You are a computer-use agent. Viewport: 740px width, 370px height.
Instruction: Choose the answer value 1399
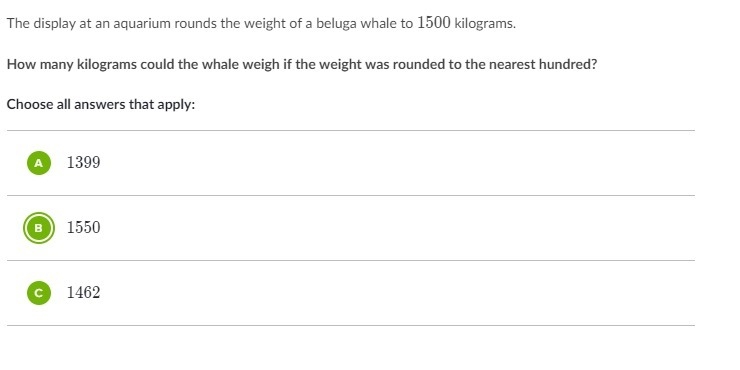tap(84, 163)
